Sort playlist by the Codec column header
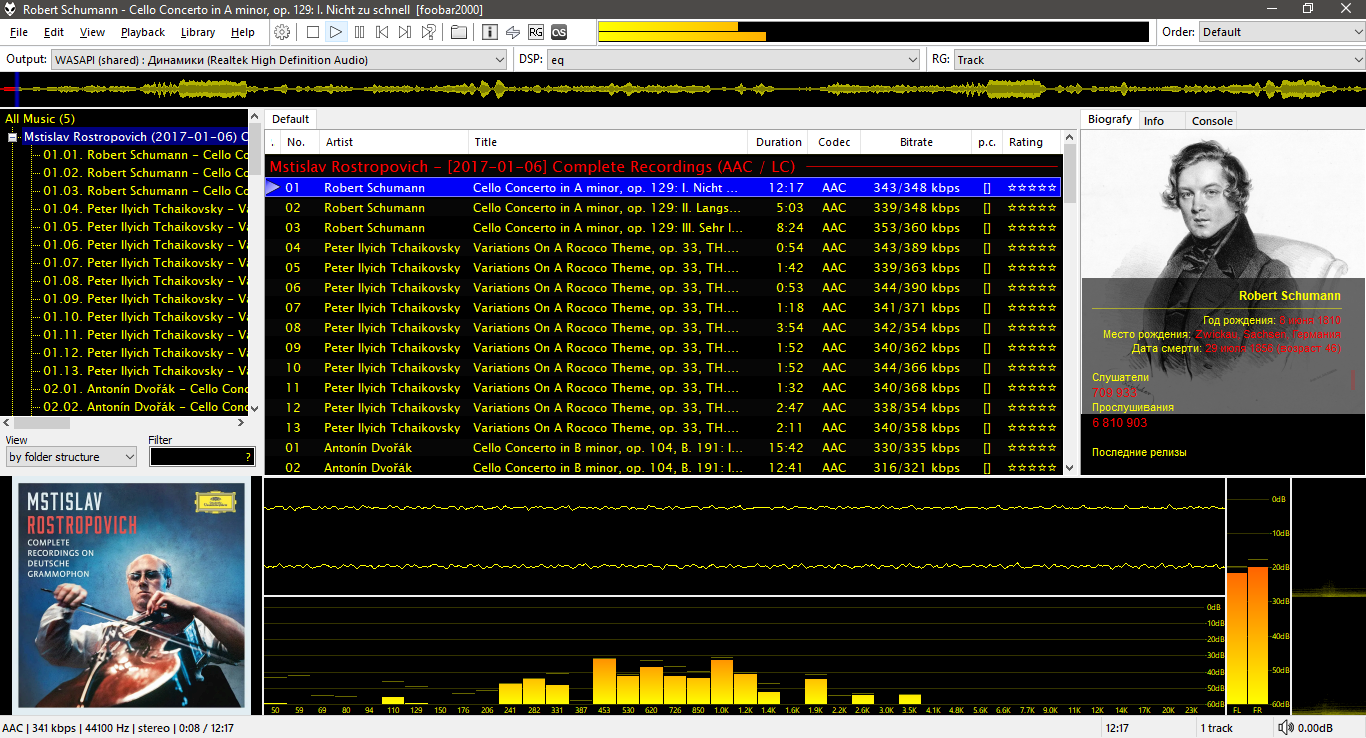 point(834,142)
